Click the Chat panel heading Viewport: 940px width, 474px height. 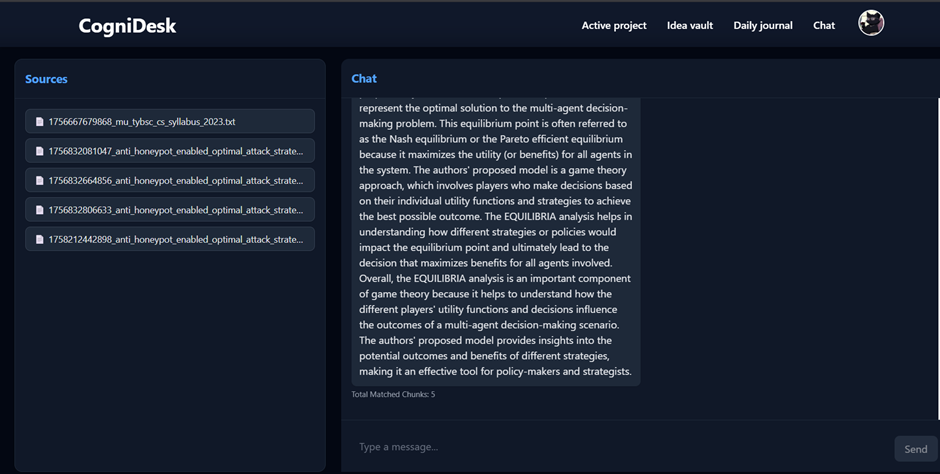tap(364, 79)
